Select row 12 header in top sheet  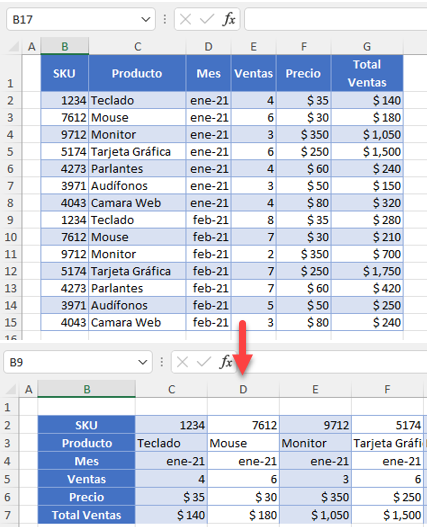point(11,271)
